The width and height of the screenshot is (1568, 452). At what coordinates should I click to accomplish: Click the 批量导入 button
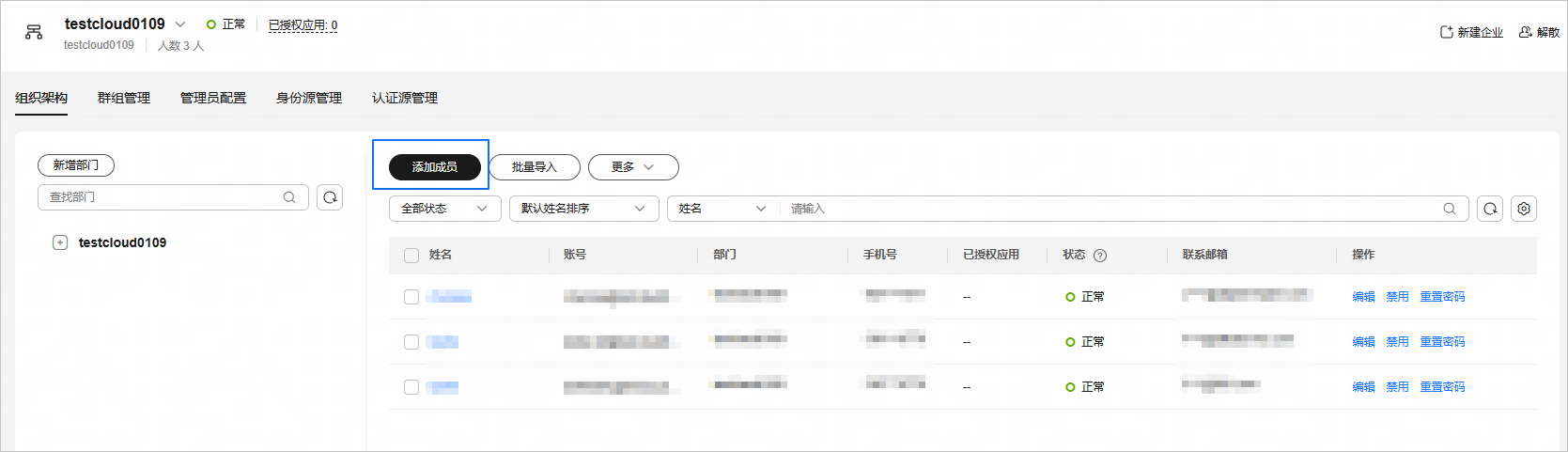click(535, 167)
